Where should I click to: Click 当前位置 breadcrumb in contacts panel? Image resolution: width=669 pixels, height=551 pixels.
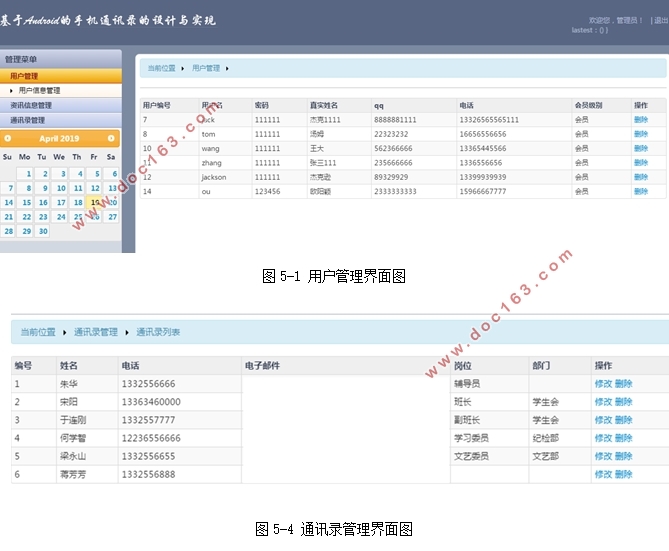[38, 332]
